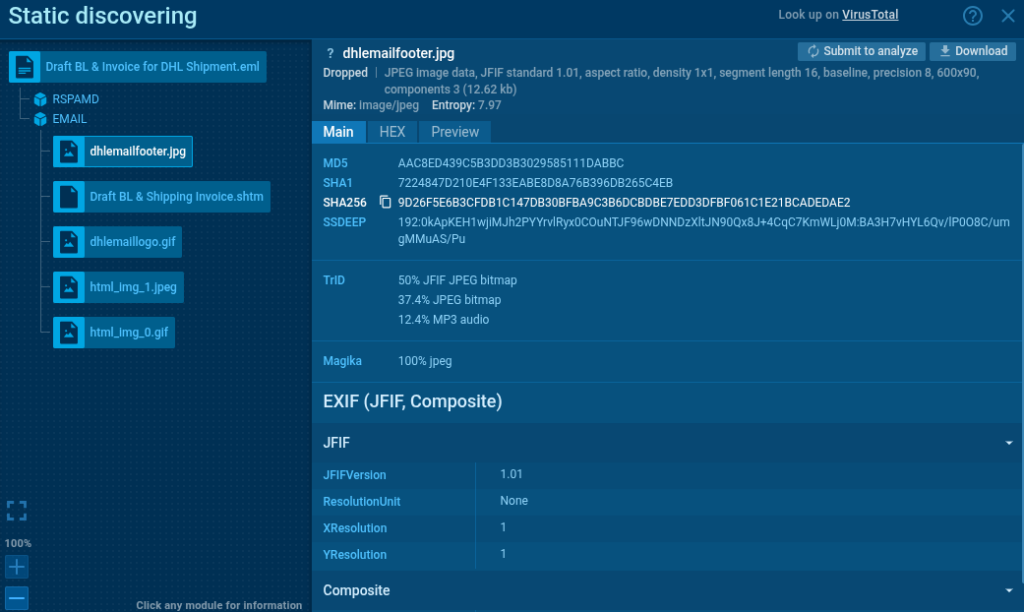Click the fullscreen fit icon in left panel
This screenshot has height=612, width=1024.
(17, 511)
